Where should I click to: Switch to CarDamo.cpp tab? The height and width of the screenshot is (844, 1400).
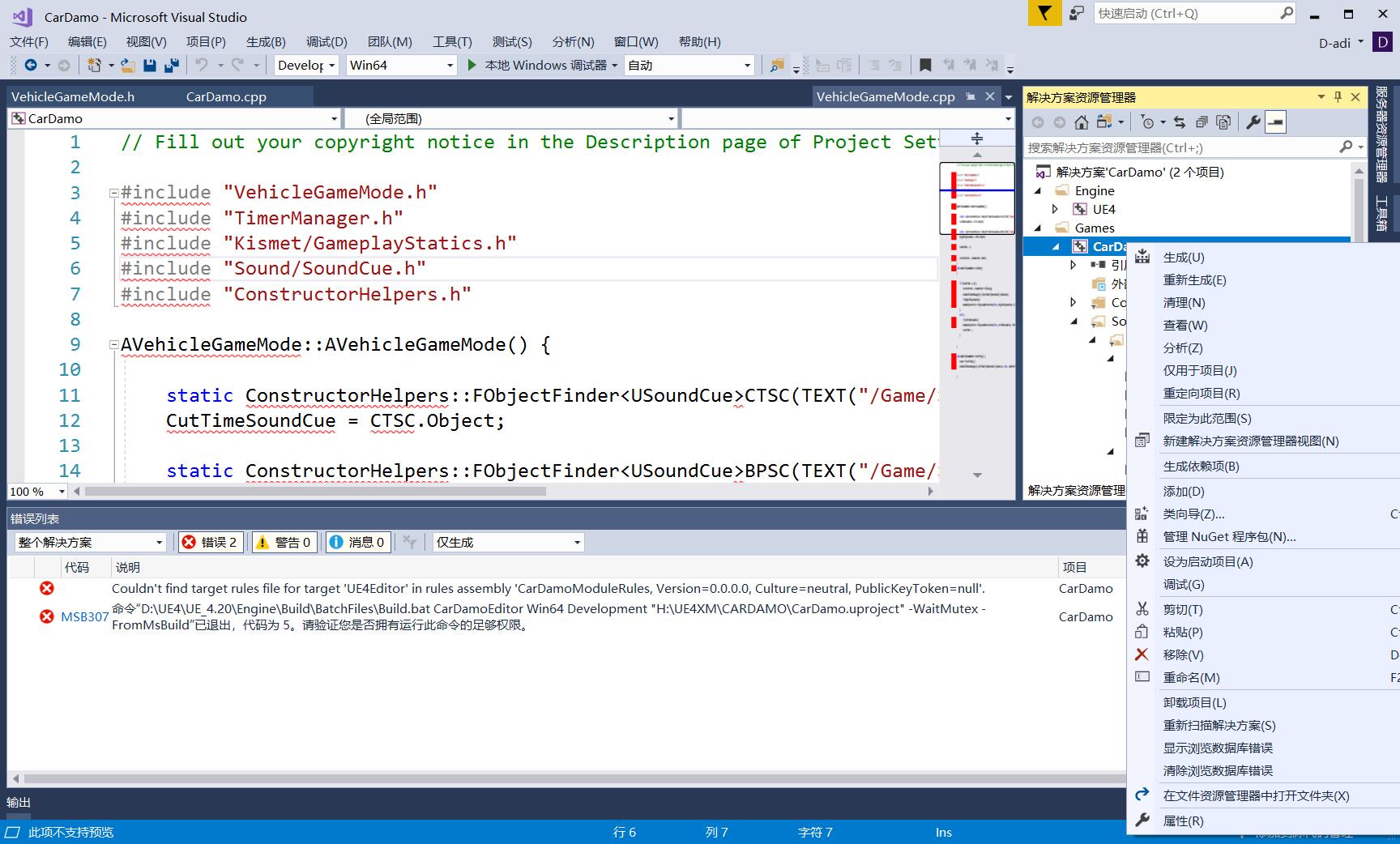pos(226,96)
